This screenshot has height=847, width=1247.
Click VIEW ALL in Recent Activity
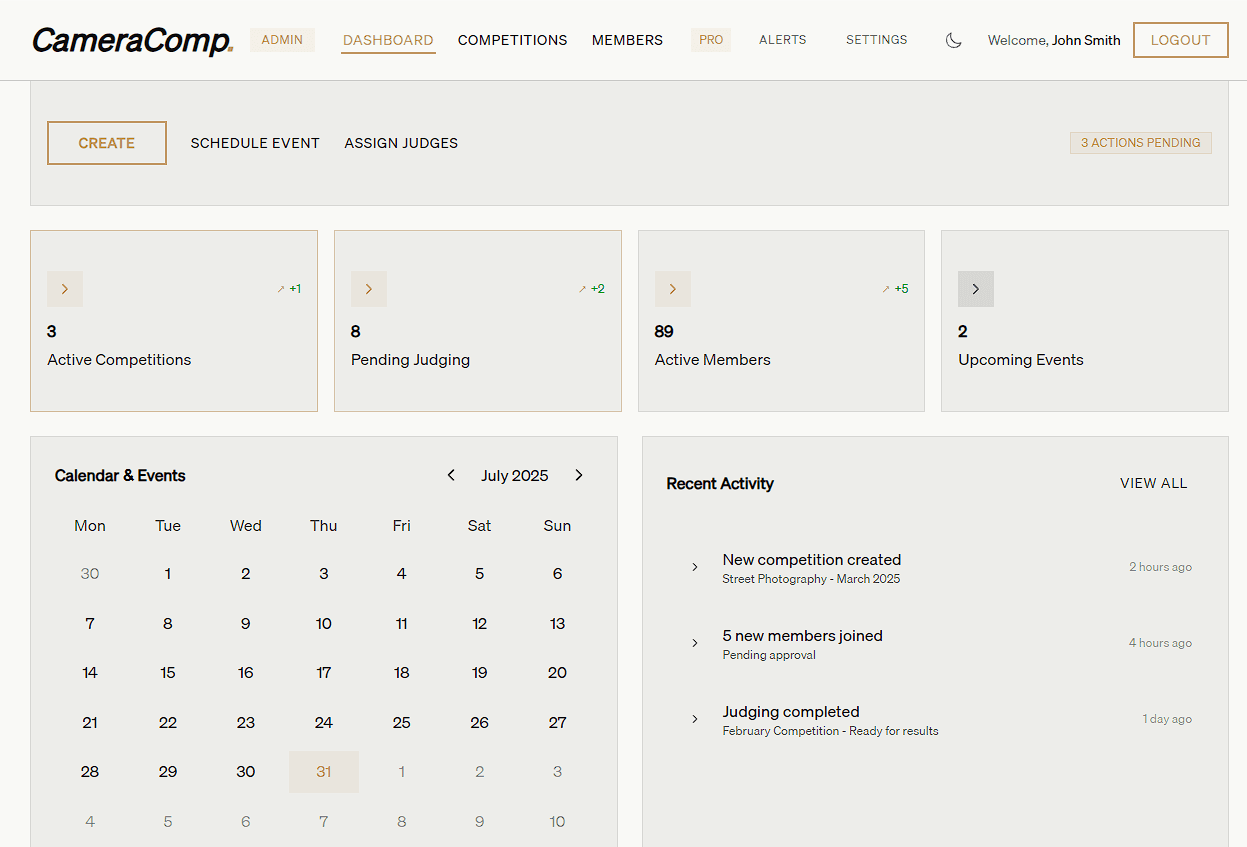tap(1153, 482)
